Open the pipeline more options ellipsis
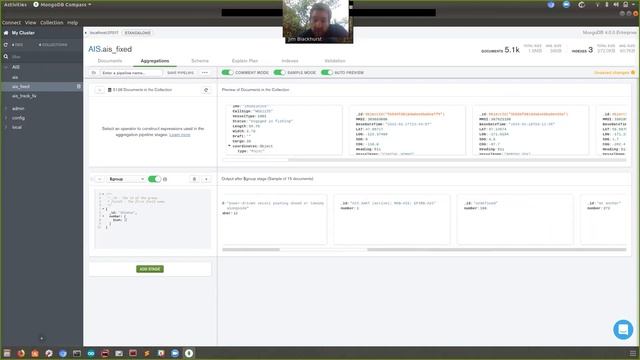Image resolution: width=640 pixels, height=360 pixels. pos(205,73)
